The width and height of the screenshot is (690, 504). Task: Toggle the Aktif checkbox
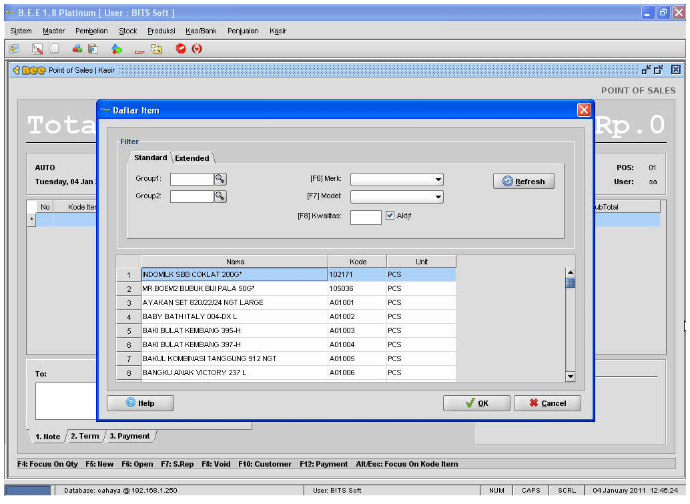coord(390,215)
